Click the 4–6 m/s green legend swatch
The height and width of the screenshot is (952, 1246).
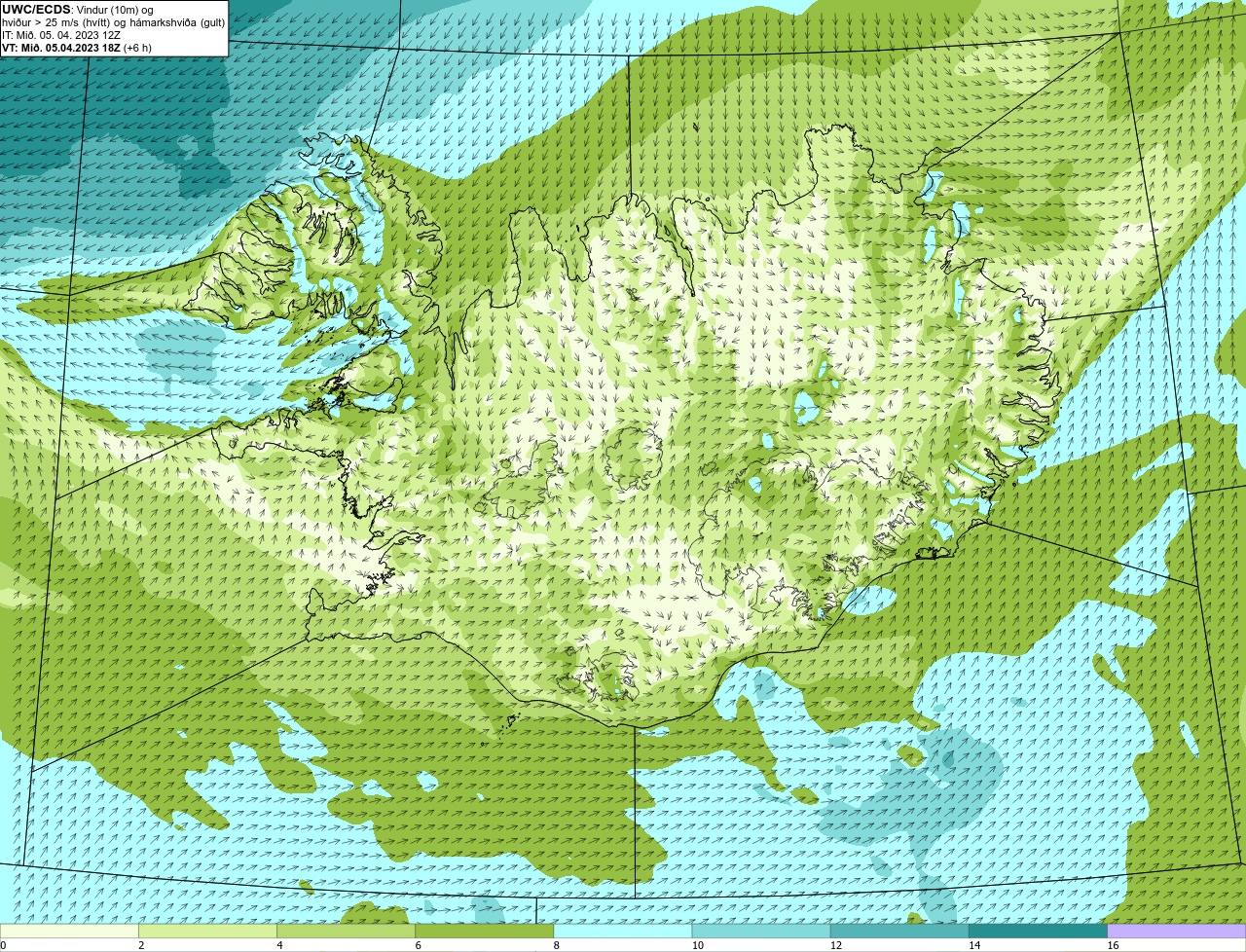348,931
